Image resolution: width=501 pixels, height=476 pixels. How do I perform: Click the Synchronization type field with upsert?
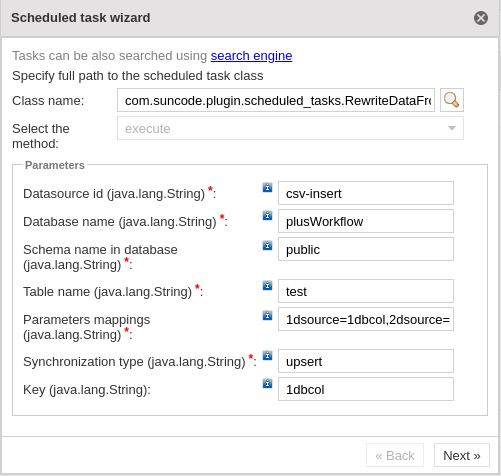366,361
